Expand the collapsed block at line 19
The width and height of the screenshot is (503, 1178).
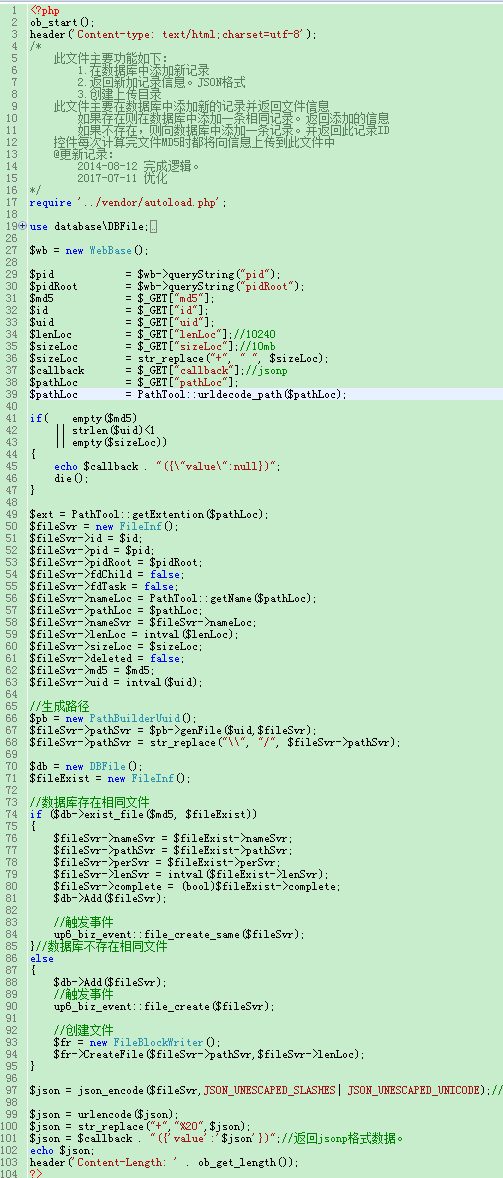23,226
